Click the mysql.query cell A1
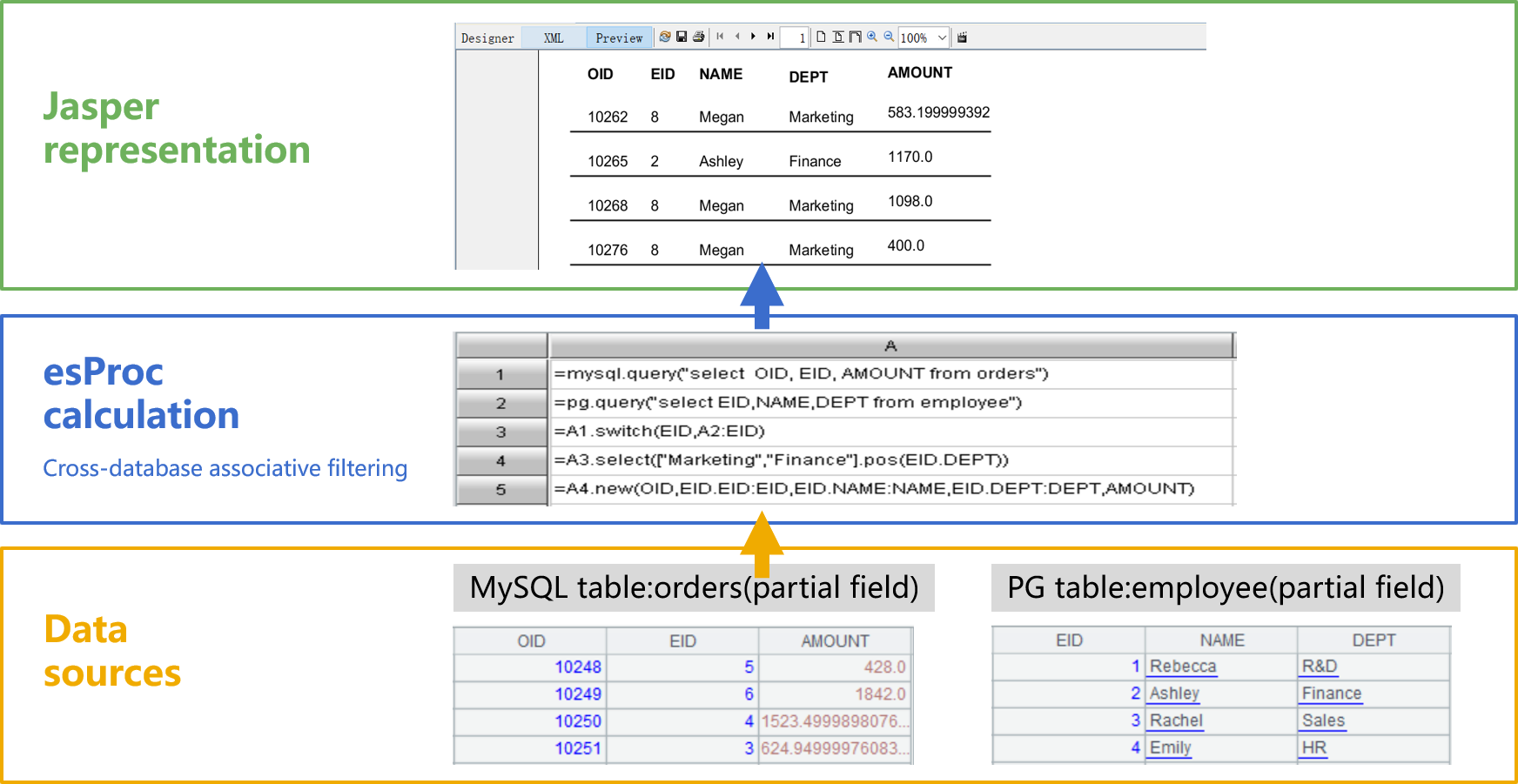Screen dimensions: 1518x784 point(891,373)
